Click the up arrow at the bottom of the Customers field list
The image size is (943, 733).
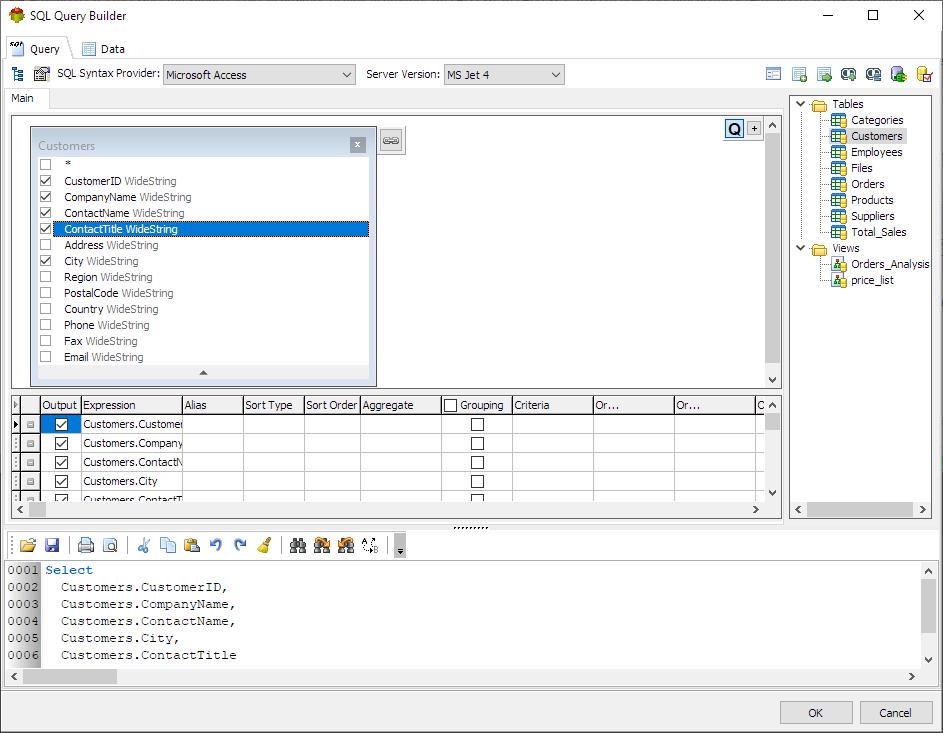click(203, 373)
